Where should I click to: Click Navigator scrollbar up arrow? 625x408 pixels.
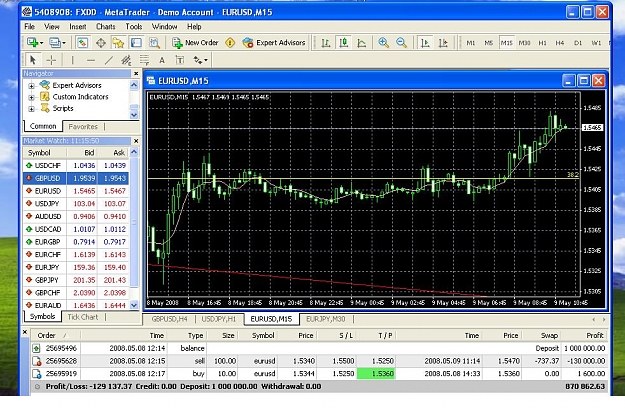(x=134, y=84)
